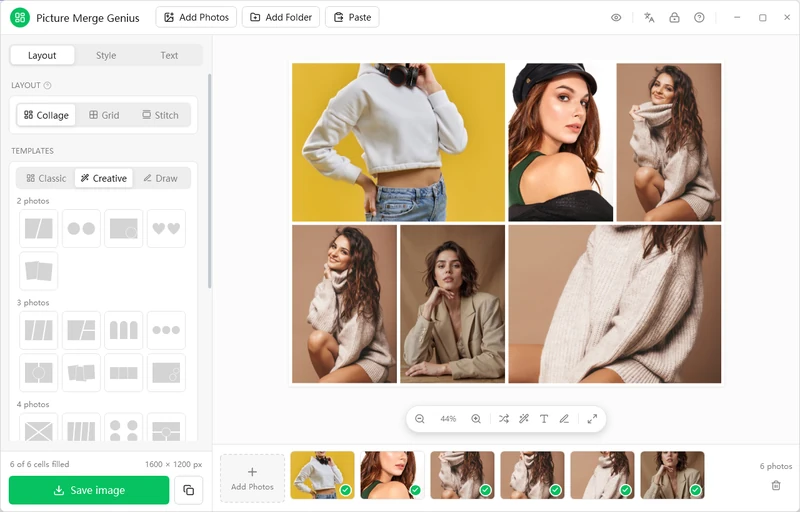Open the Draw templates tab

[x=161, y=178]
